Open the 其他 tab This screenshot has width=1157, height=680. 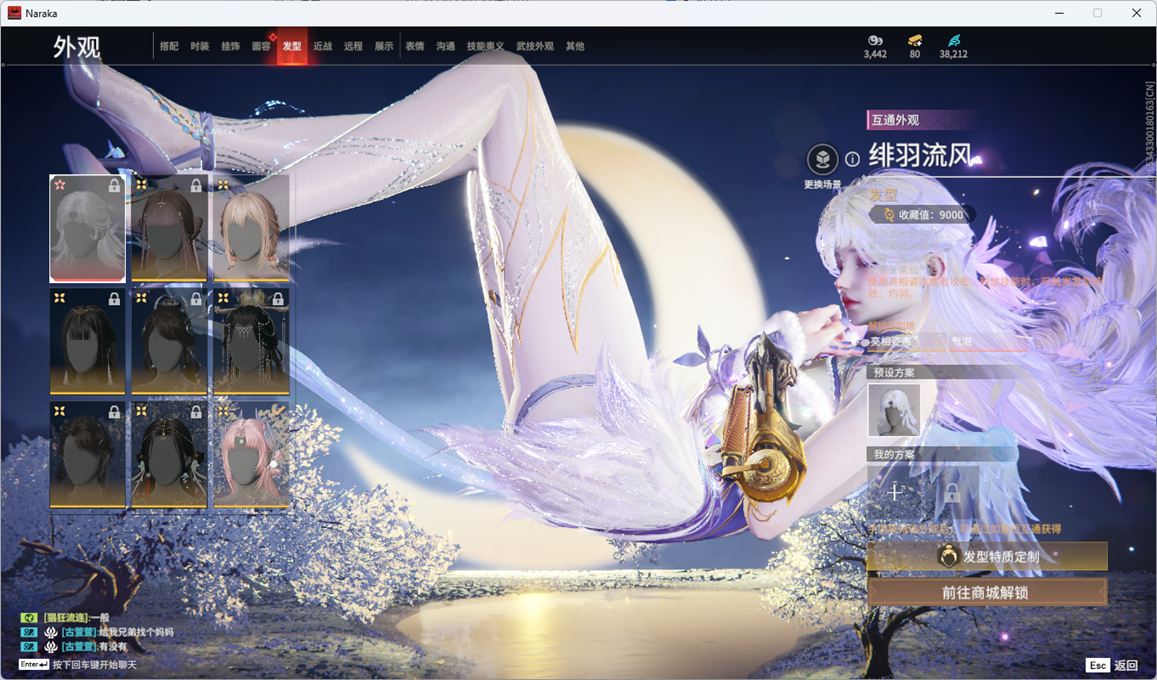point(575,46)
